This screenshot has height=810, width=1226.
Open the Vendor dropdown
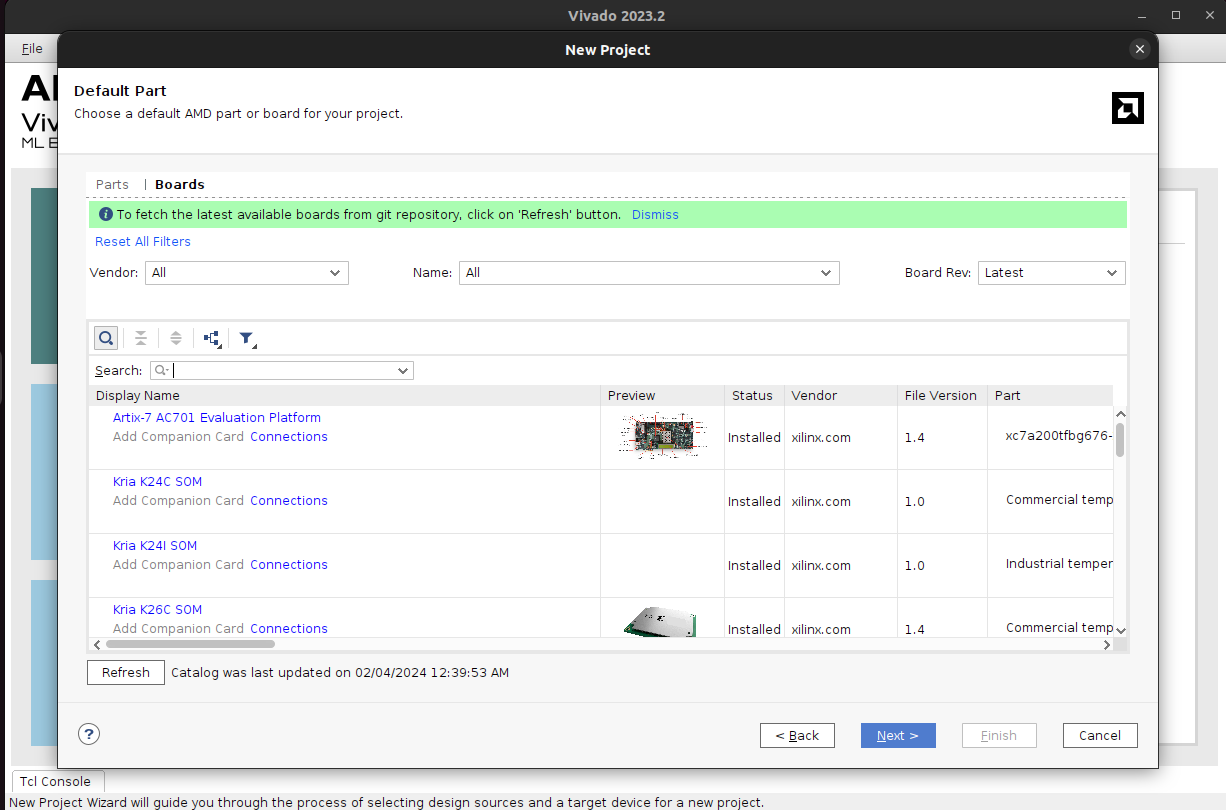[247, 272]
